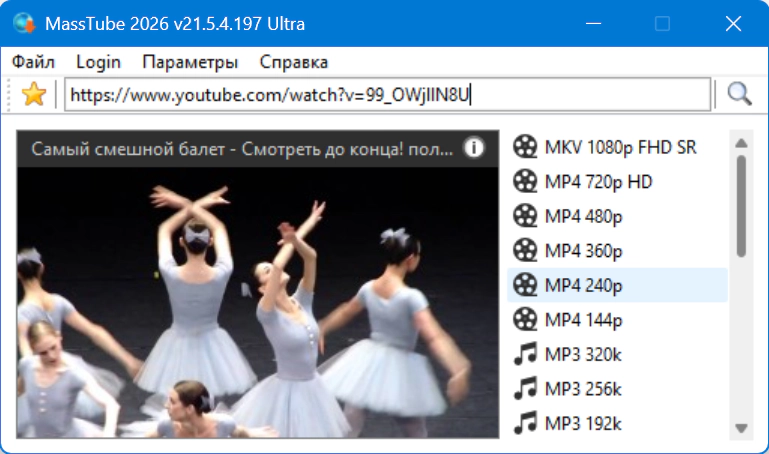Viewport: 769px width, 454px height.
Task: Open the Login menu
Action: coord(99,62)
